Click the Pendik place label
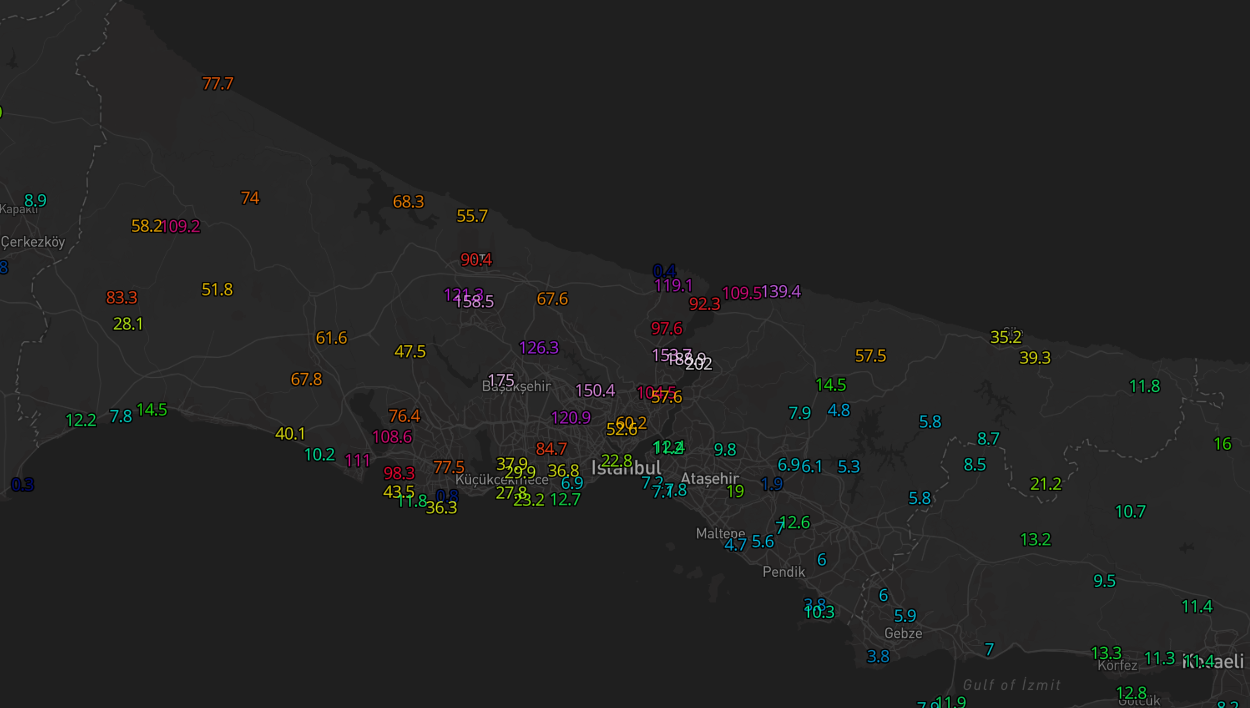Screen dimensions: 1250x708 click(x=784, y=572)
